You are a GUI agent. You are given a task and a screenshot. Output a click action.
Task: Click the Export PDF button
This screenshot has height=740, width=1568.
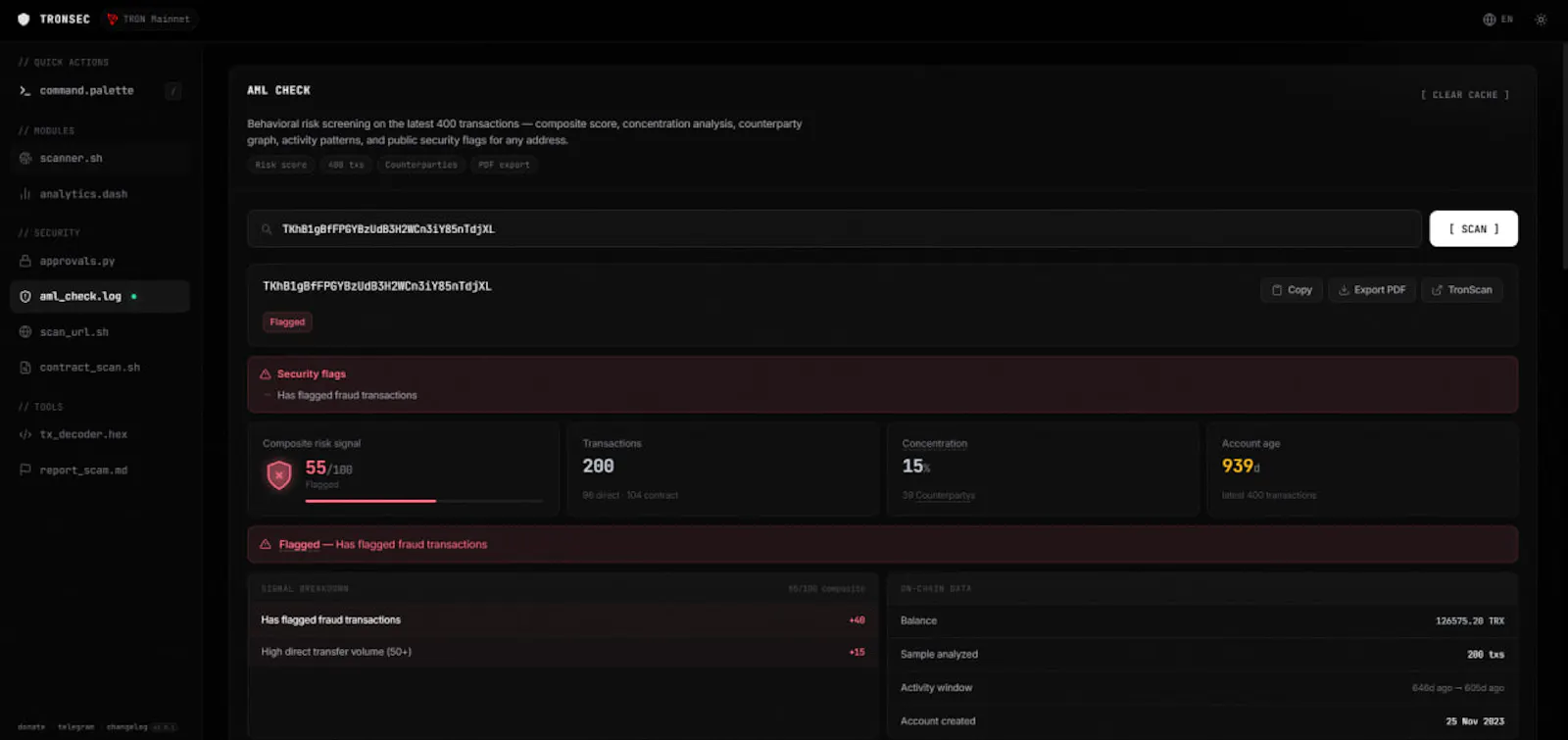point(1372,290)
